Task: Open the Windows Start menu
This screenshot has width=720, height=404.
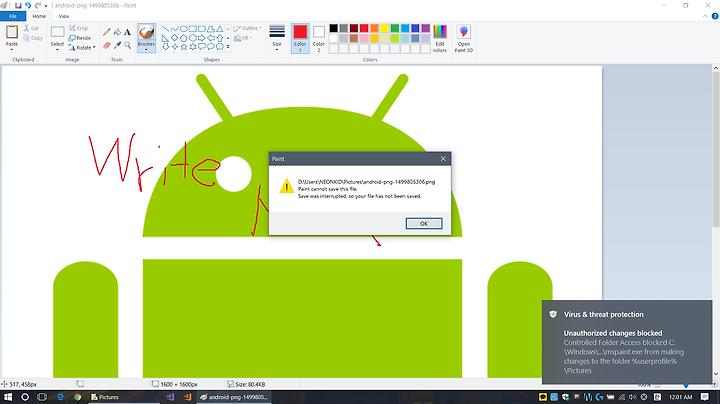Action: 8,397
